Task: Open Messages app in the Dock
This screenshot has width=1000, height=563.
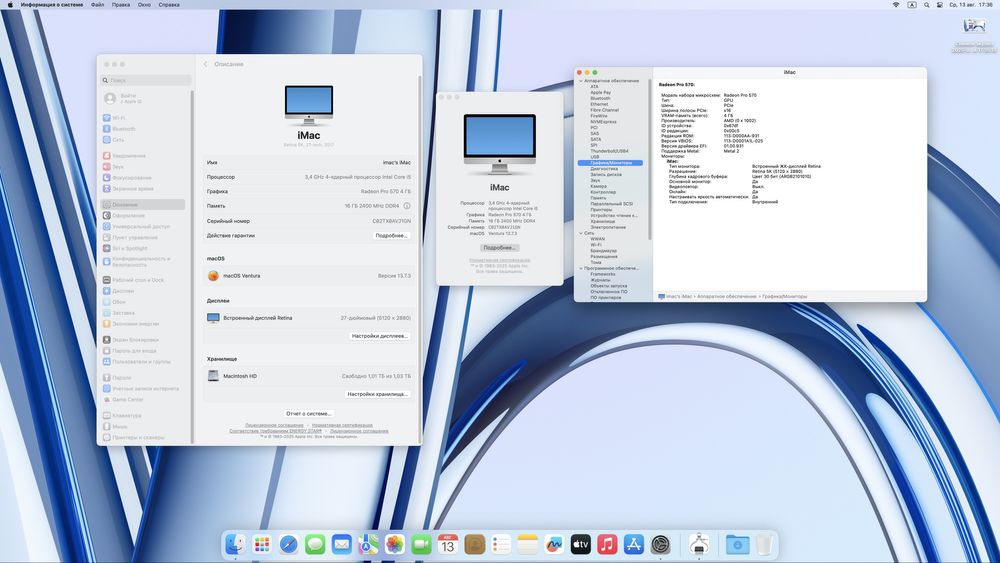Action: [315, 545]
